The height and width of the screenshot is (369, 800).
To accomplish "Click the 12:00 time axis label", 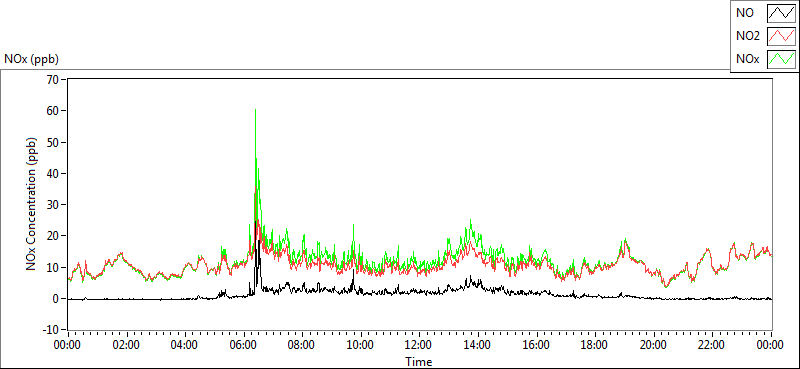I will 419,345.
